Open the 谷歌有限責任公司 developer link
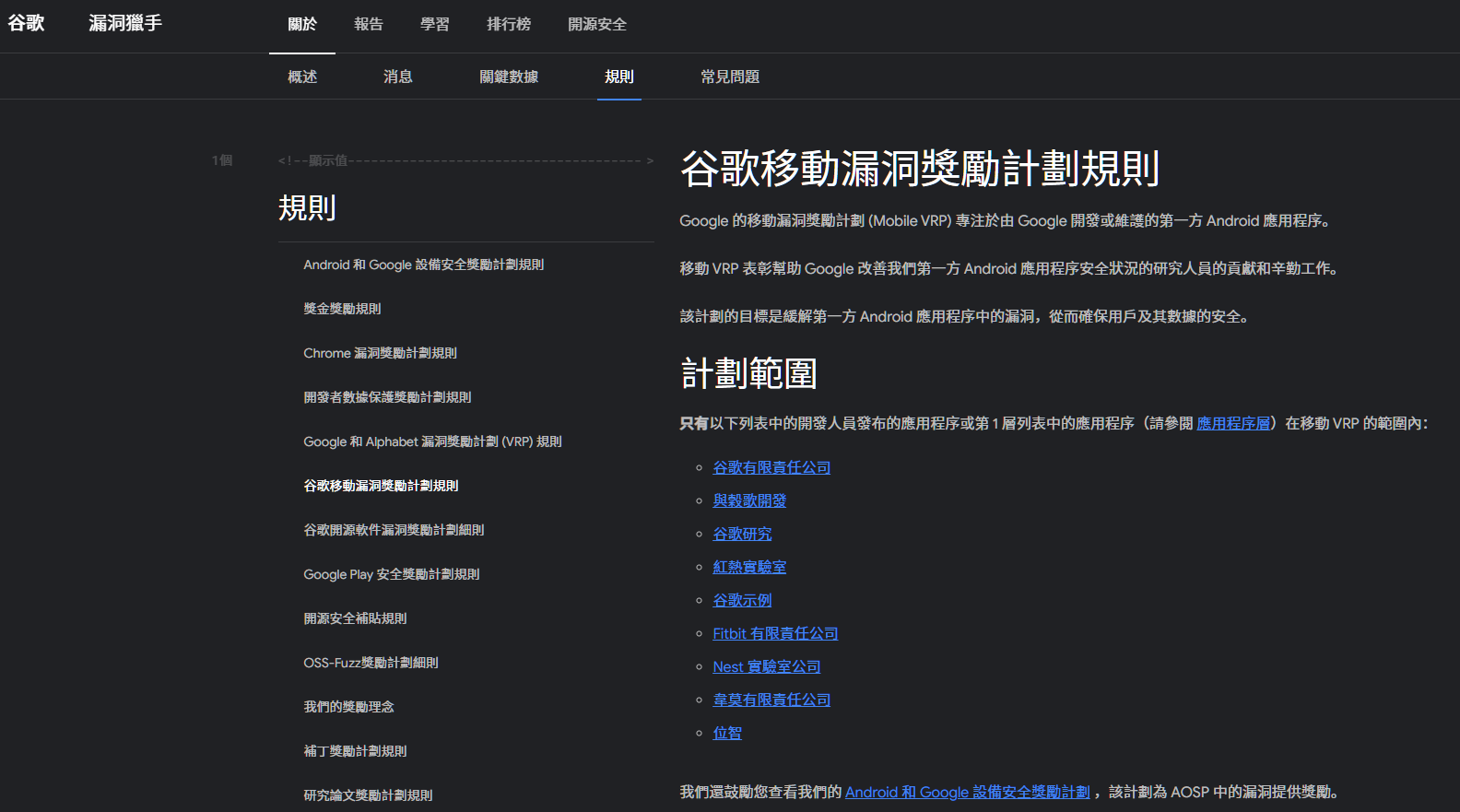This screenshot has width=1460, height=812. click(x=771, y=467)
